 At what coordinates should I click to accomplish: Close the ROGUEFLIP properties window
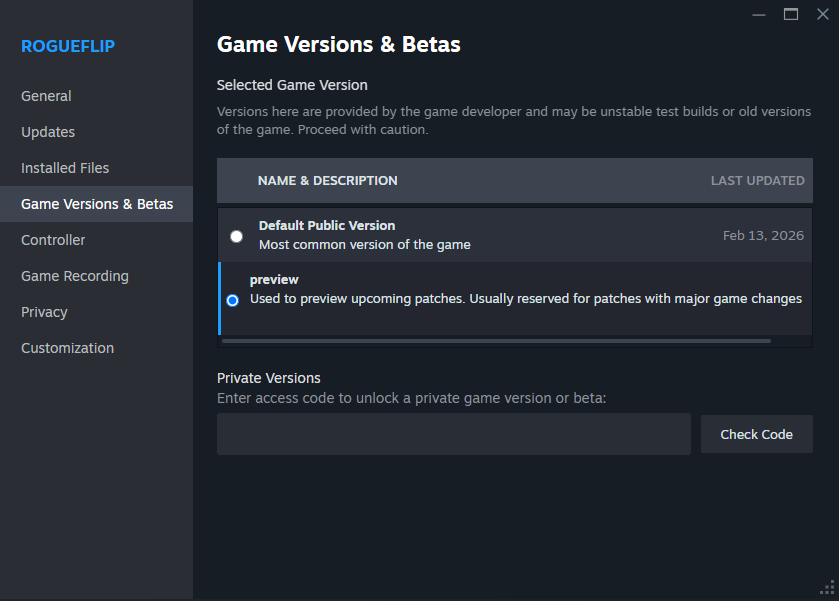[822, 14]
